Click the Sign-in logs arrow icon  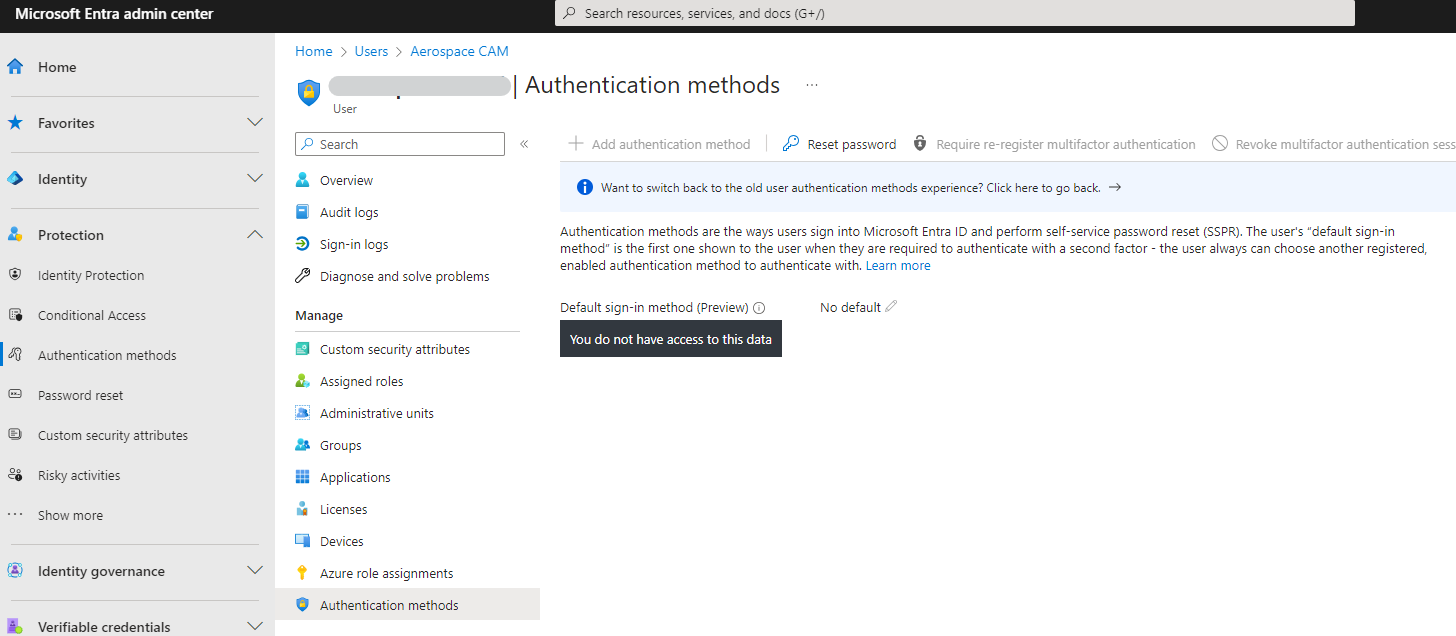302,244
